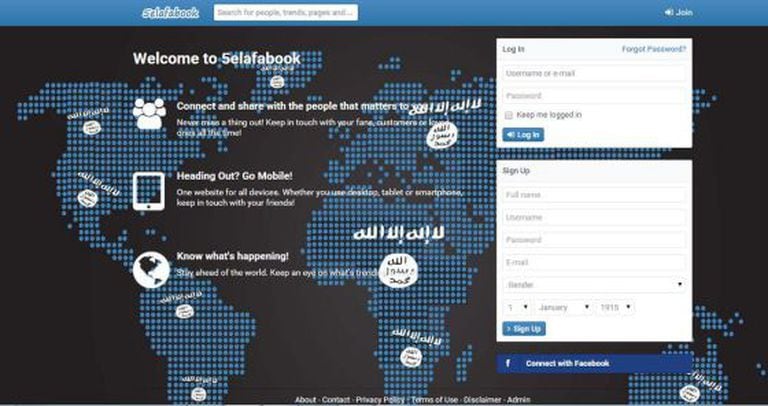Click the Facebook f icon

point(508,363)
